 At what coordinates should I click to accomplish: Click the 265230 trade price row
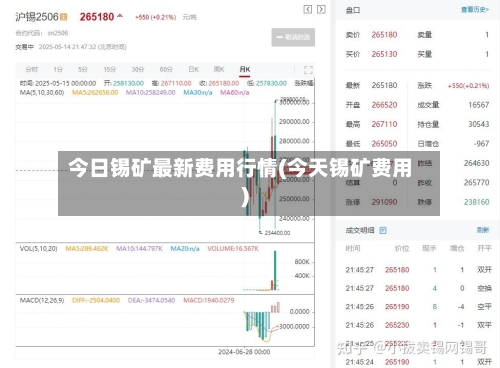tap(418, 325)
